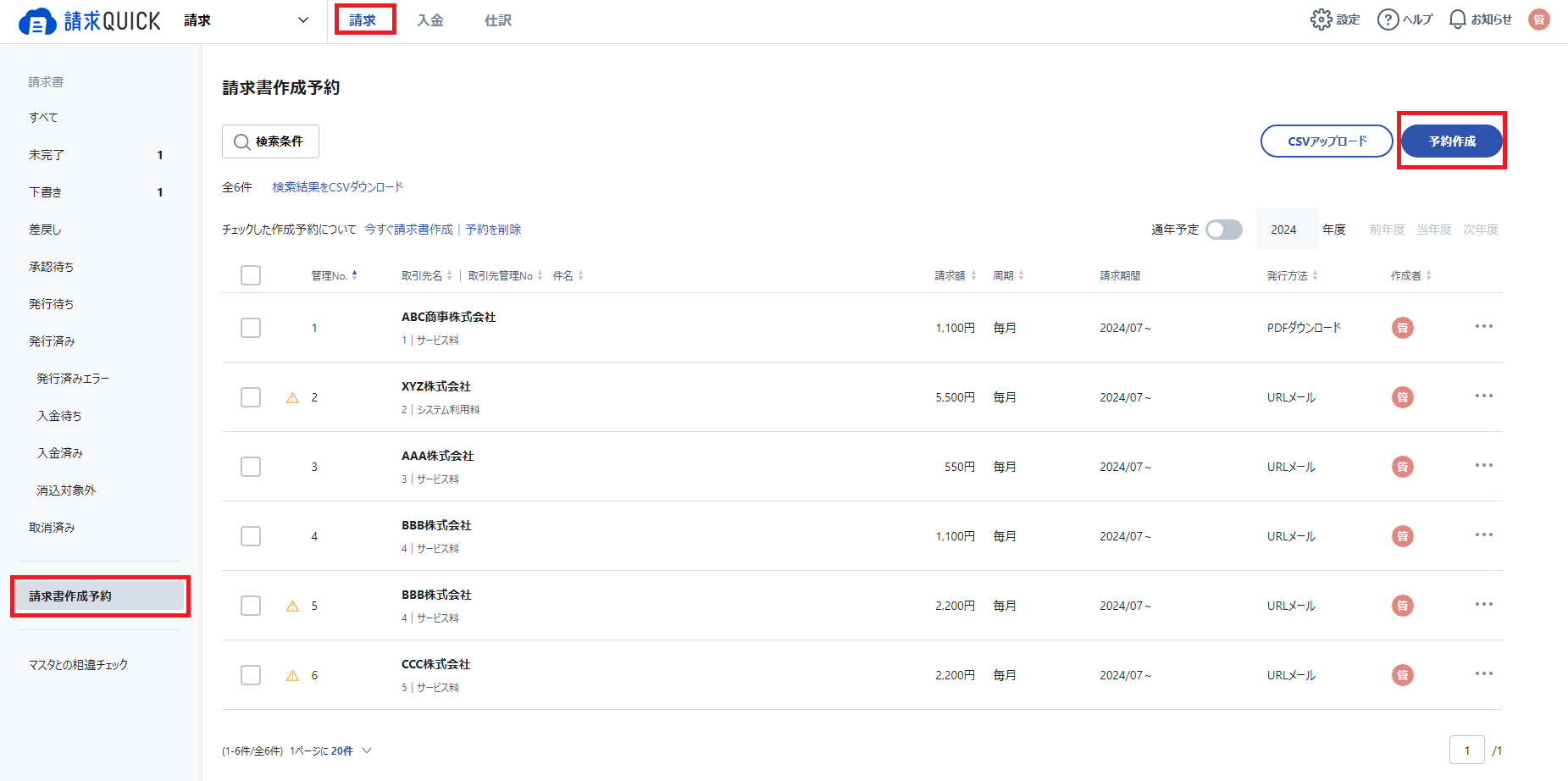Open the three-dot menu for row No. 4
Viewport: 1568px width, 781px height.
pos(1483,535)
